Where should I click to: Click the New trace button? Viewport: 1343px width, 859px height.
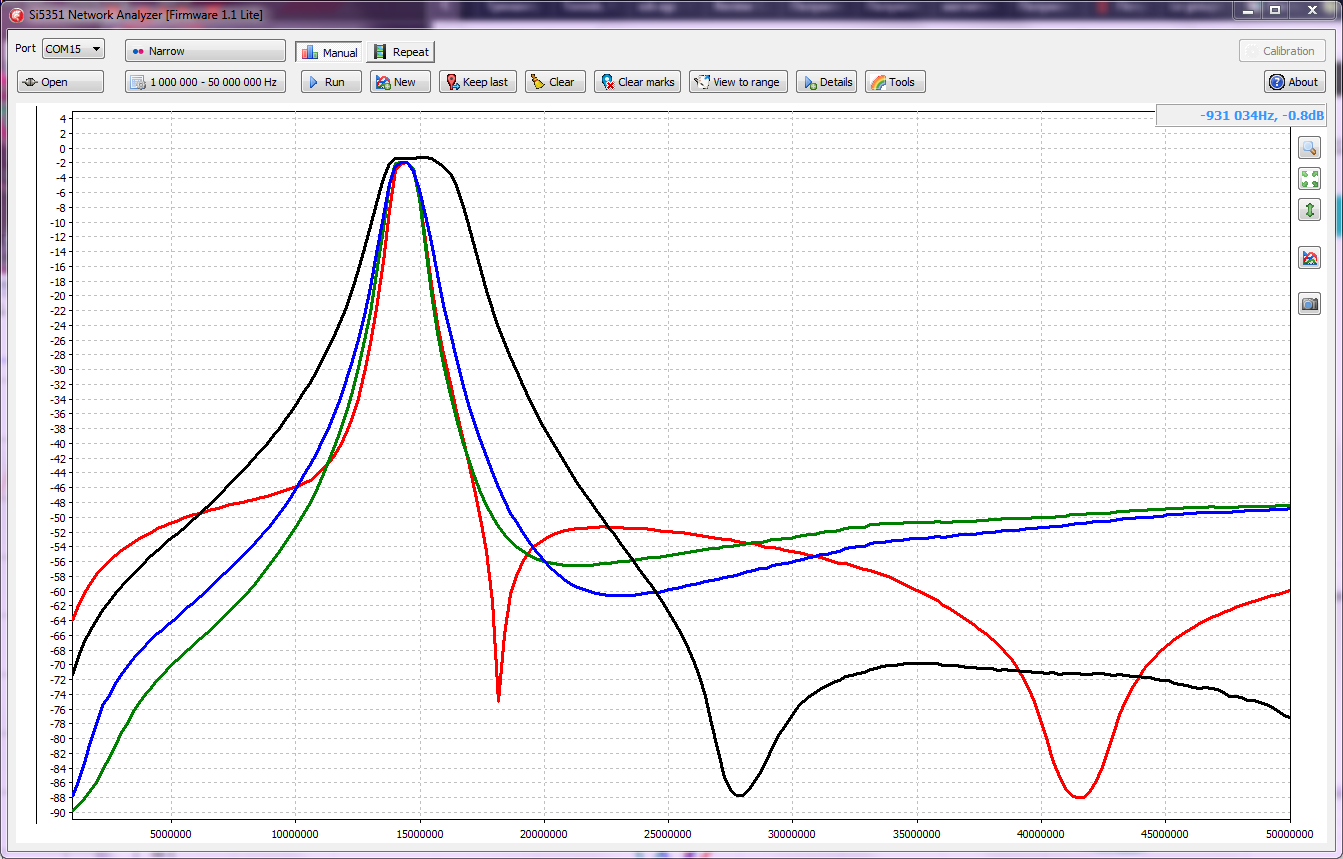click(x=399, y=82)
